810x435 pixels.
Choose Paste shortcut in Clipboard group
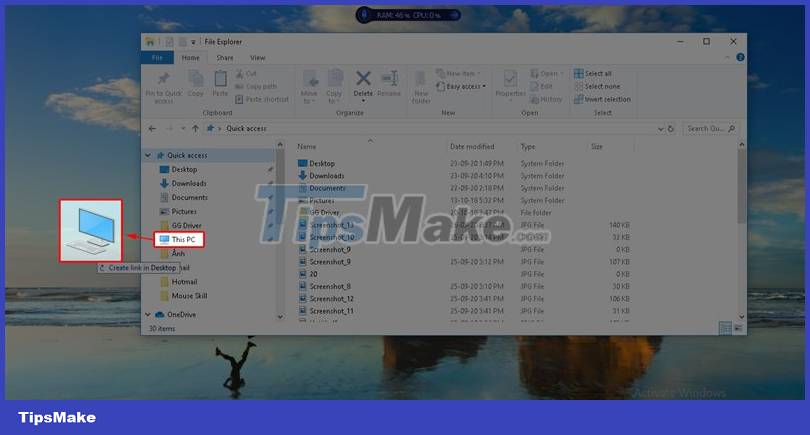262,99
